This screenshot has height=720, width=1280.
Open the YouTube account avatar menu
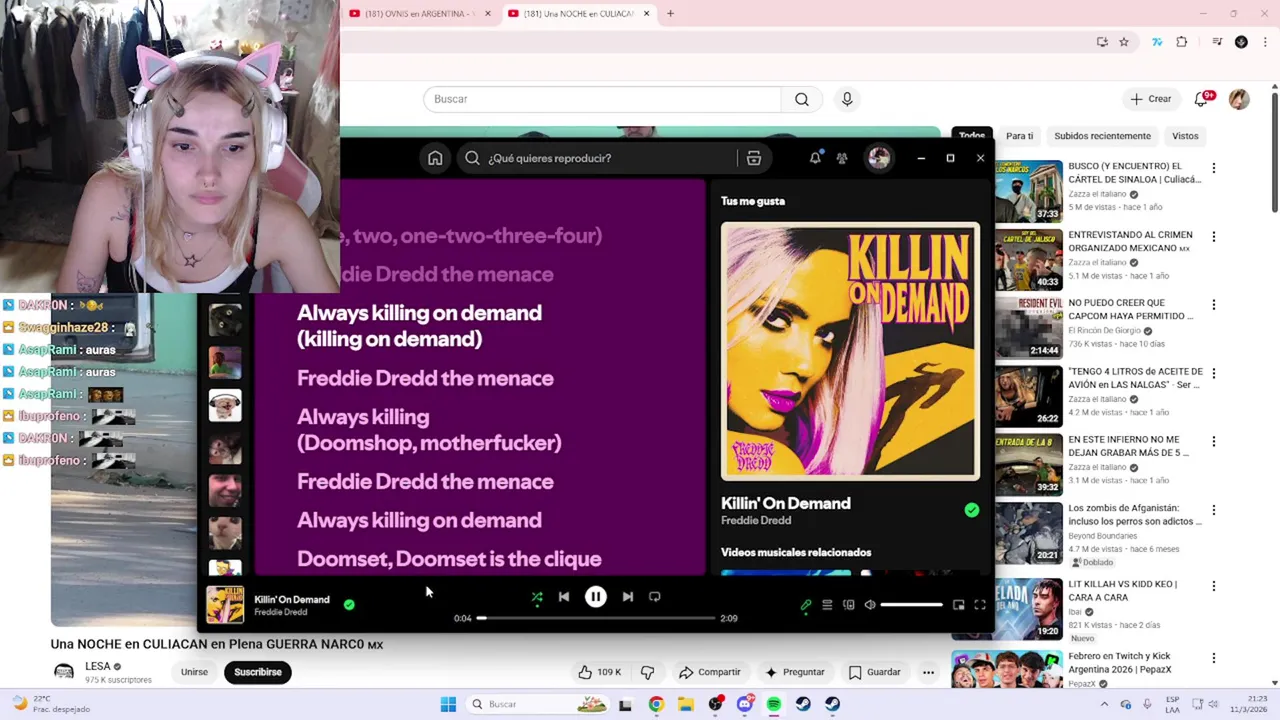pos(1239,99)
